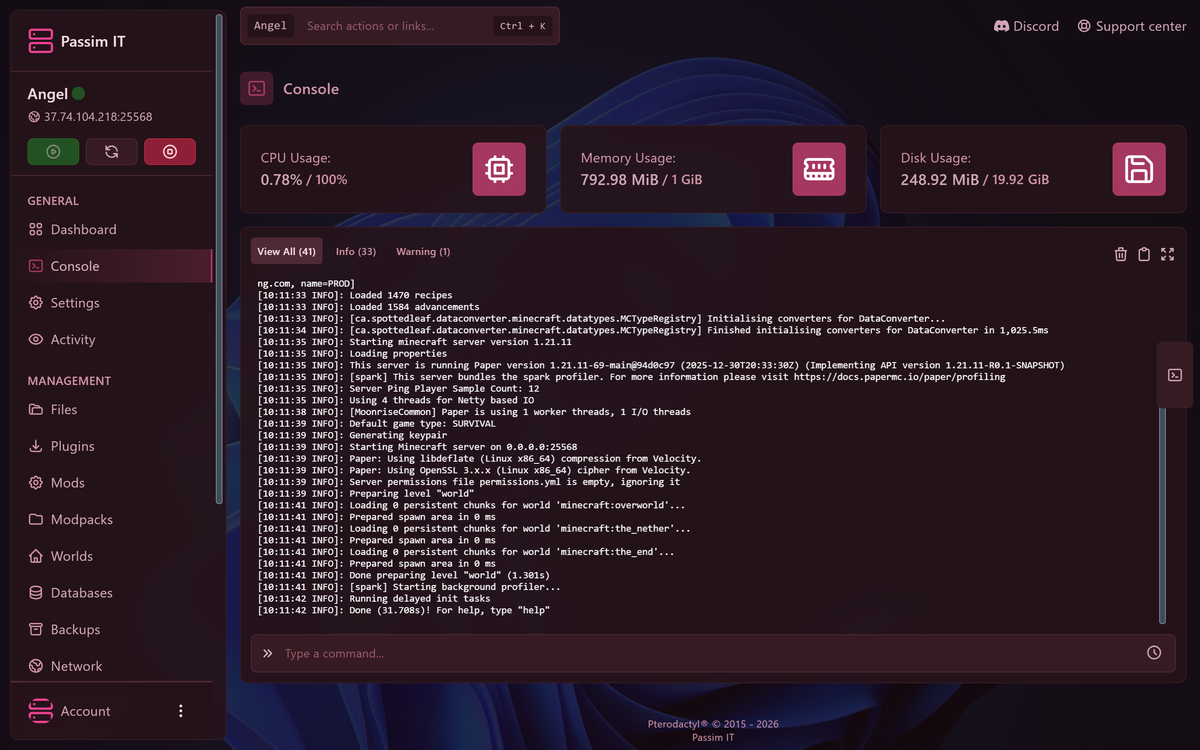Open the Modpacks page
The width and height of the screenshot is (1200, 750).
point(111,520)
